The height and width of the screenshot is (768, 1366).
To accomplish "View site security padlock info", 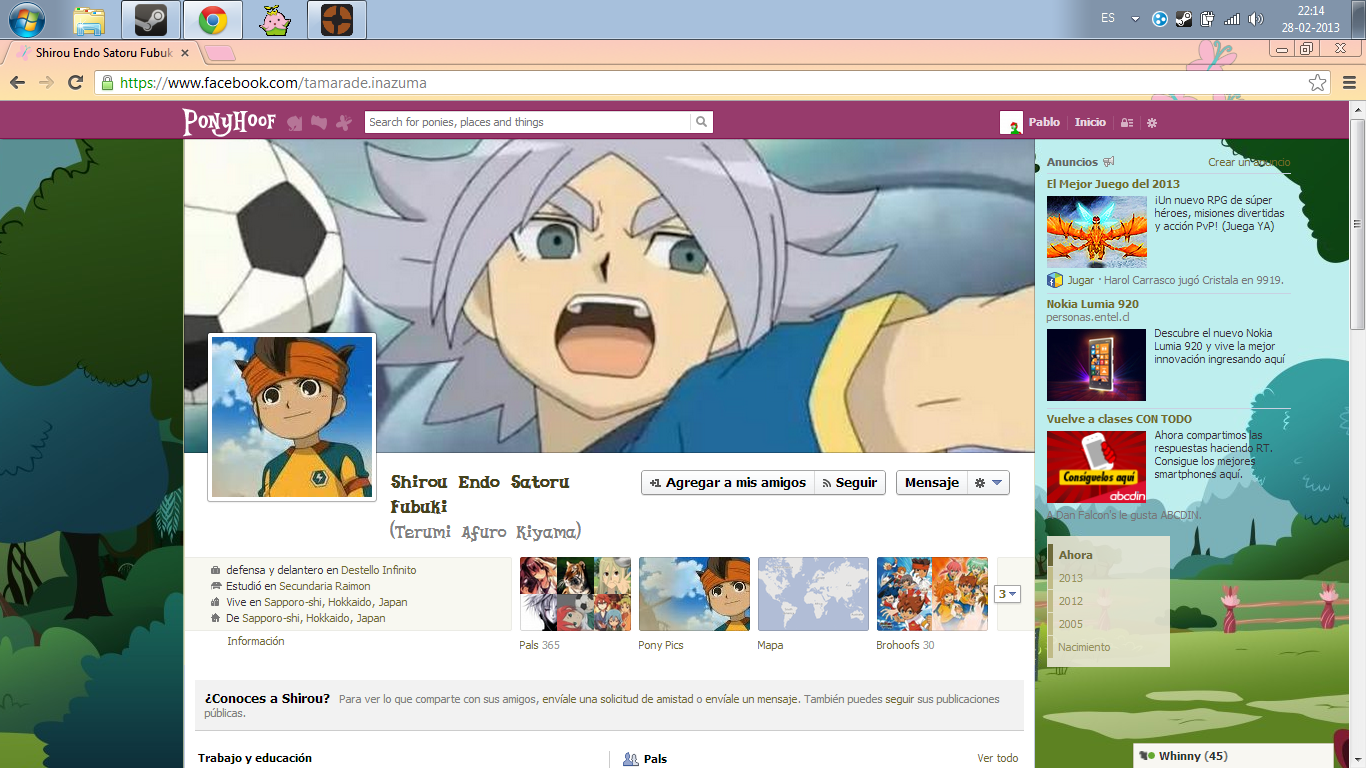I will 107,83.
